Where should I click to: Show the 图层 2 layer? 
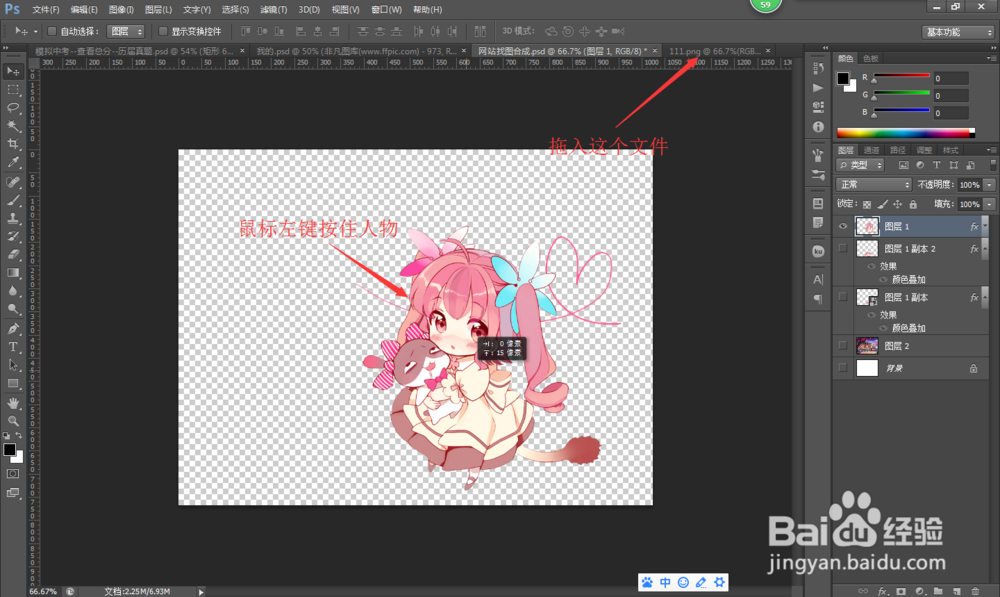(842, 346)
